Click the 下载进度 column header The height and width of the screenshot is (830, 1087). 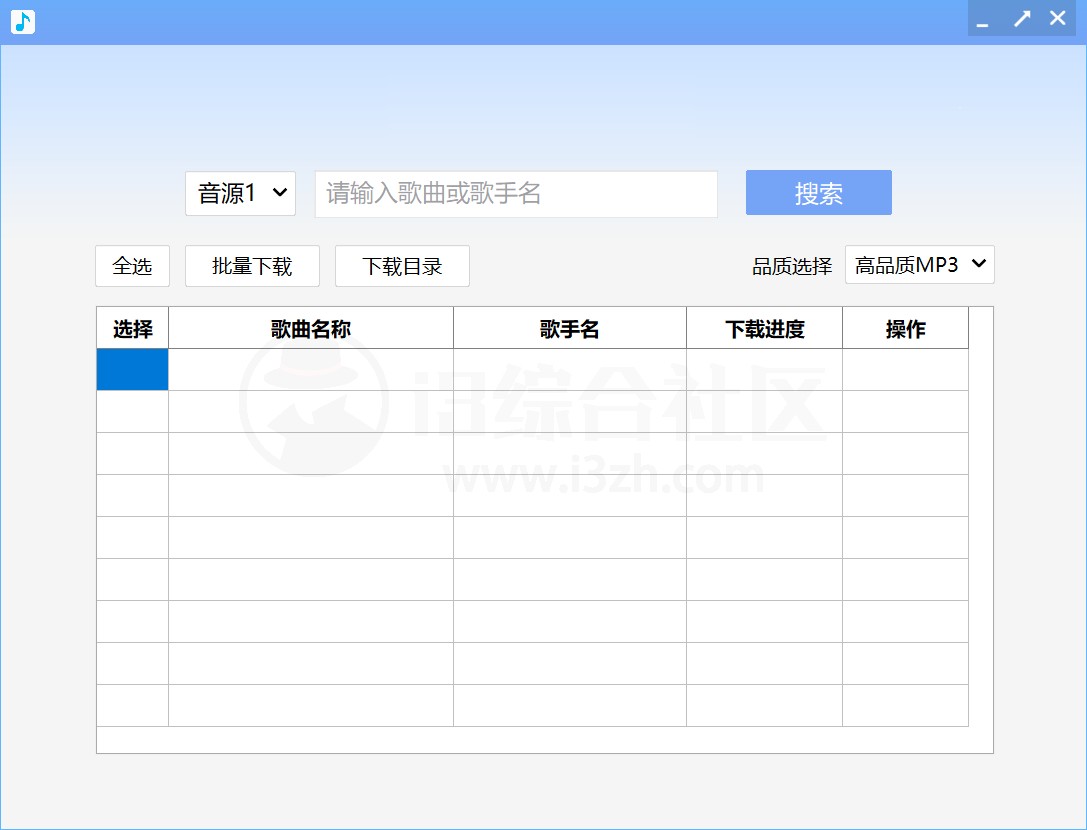[765, 328]
